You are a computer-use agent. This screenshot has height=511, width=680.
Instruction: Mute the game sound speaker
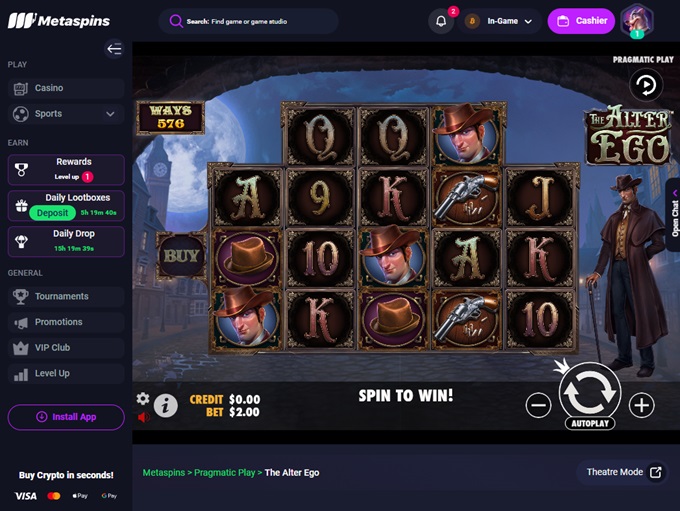(143, 417)
